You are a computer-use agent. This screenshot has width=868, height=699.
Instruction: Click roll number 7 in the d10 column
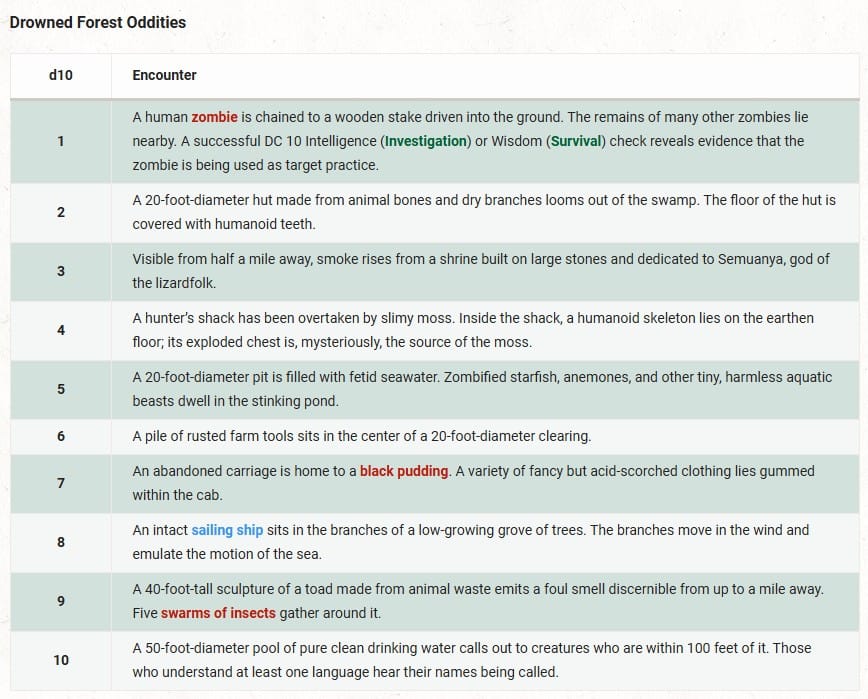click(x=61, y=483)
